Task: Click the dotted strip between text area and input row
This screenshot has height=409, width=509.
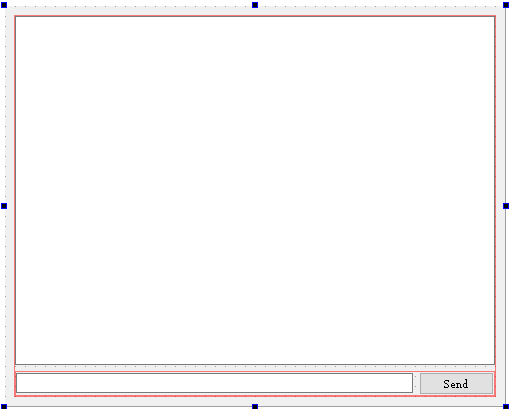Action: (255, 368)
